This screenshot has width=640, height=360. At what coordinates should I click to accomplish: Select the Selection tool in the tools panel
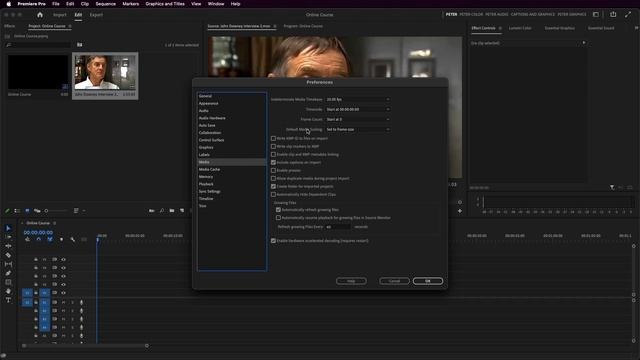pos(8,228)
